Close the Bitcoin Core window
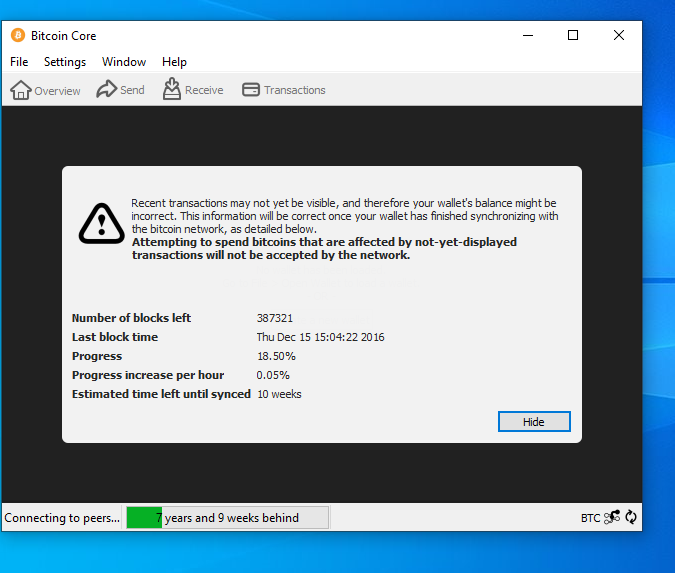This screenshot has width=675, height=573. tap(619, 35)
